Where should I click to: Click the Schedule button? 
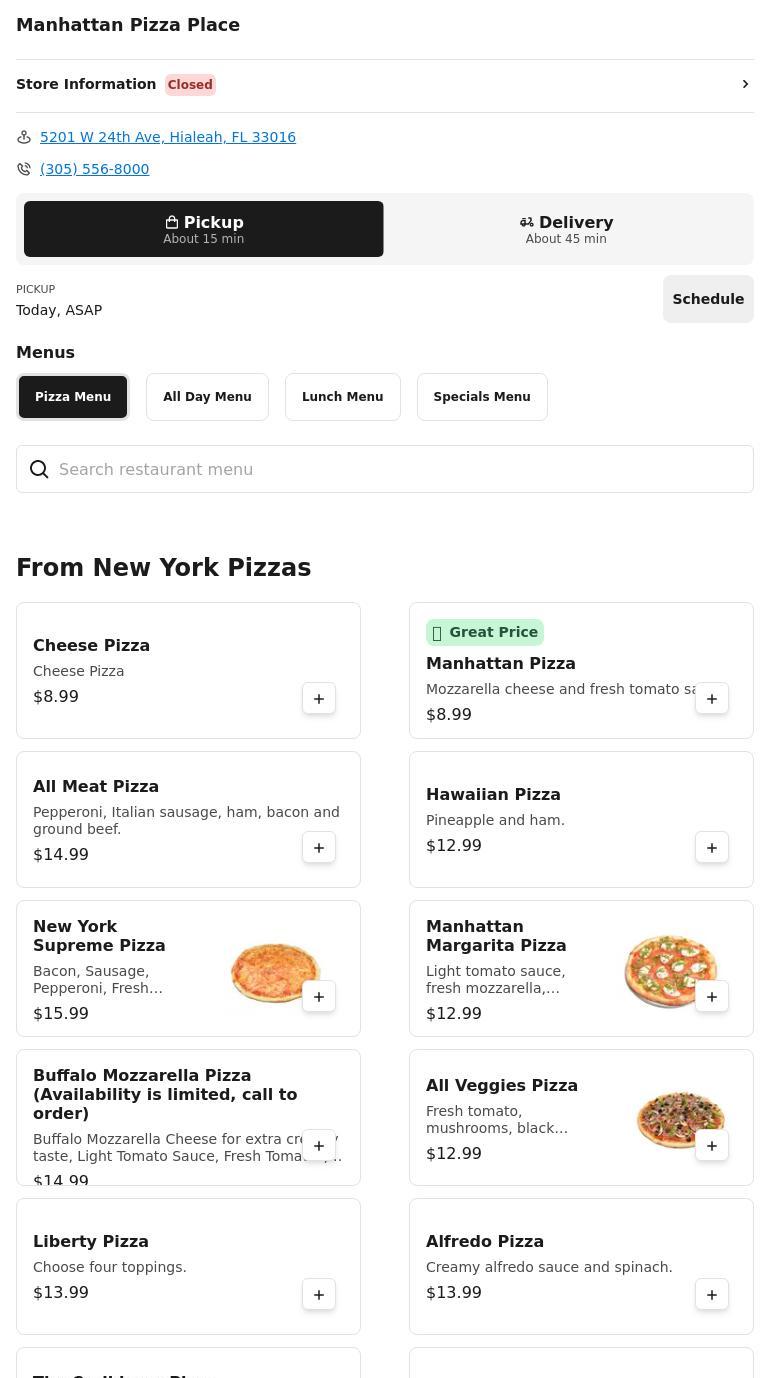coord(708,299)
